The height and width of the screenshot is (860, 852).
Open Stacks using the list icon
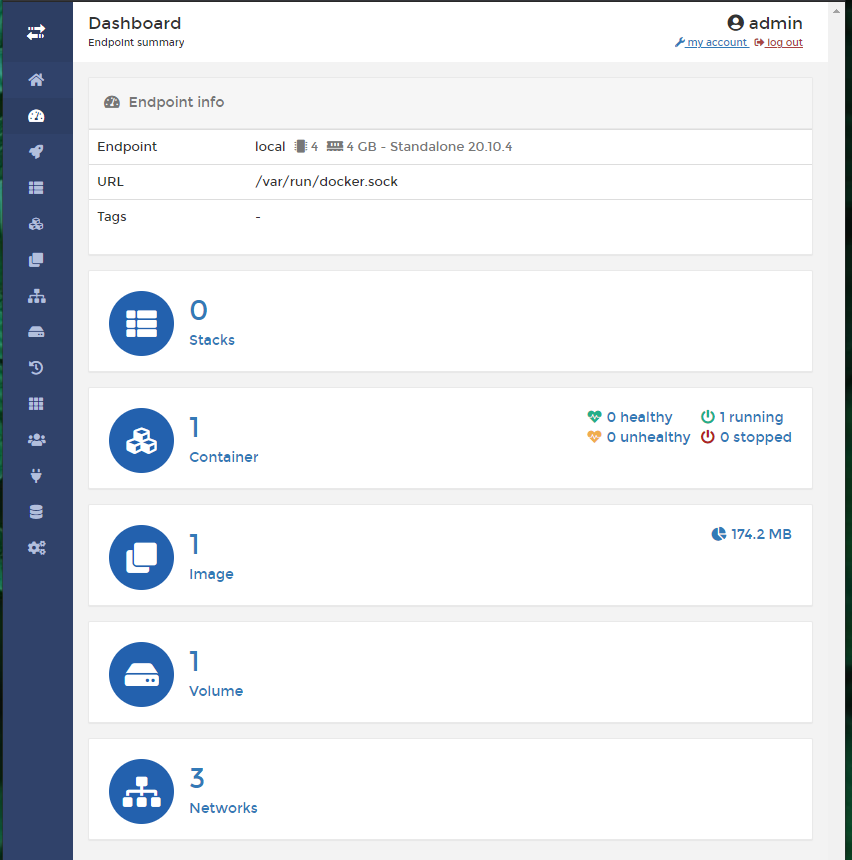click(x=36, y=187)
